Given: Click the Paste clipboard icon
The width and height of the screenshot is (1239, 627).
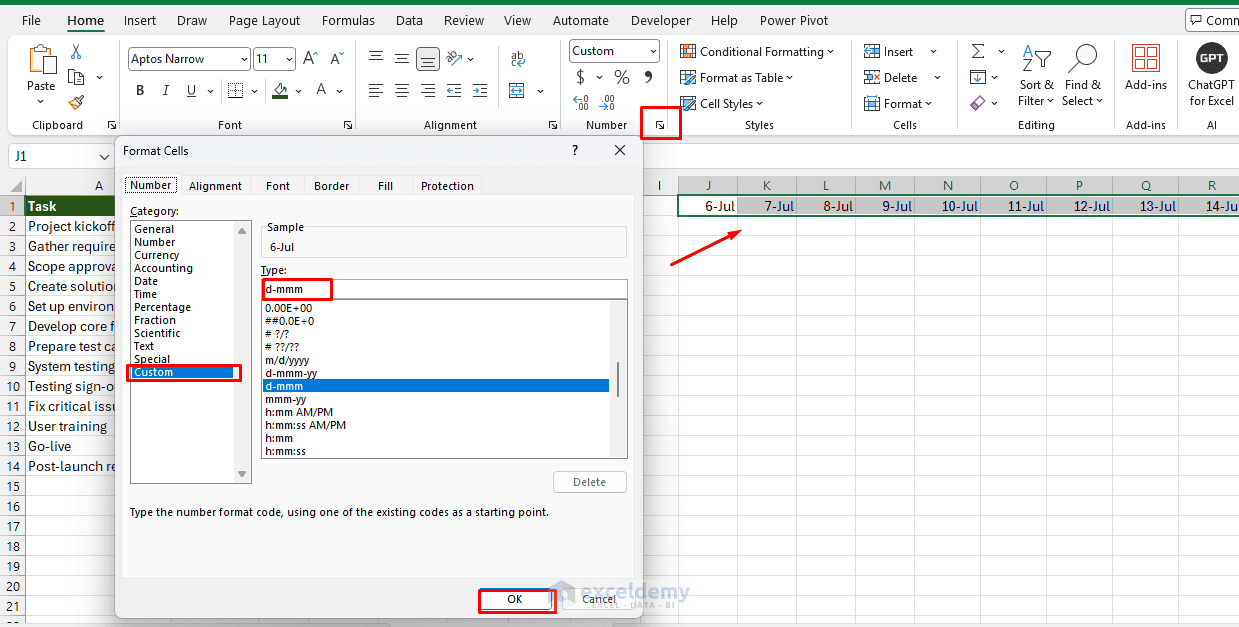Looking at the screenshot, I should click(x=42, y=59).
